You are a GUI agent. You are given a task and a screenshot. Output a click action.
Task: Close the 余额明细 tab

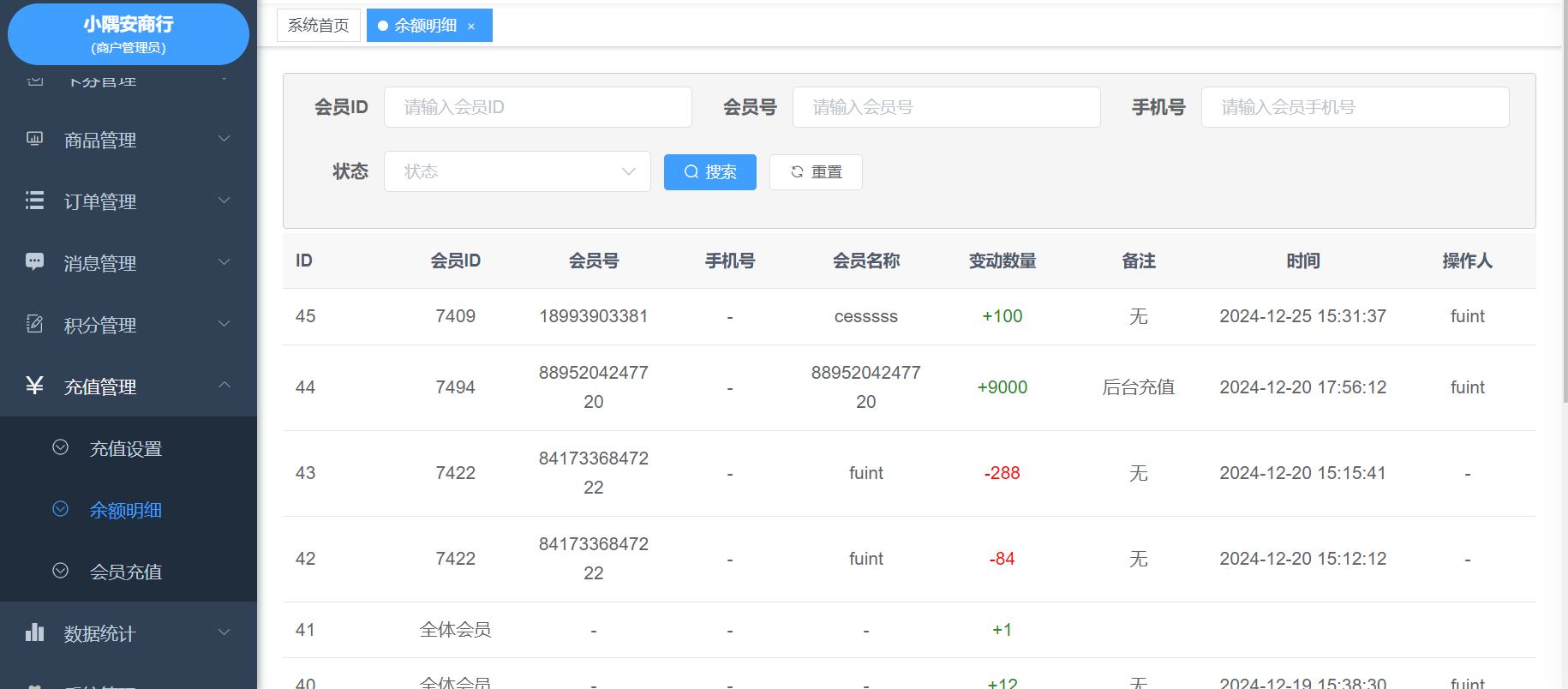471,27
